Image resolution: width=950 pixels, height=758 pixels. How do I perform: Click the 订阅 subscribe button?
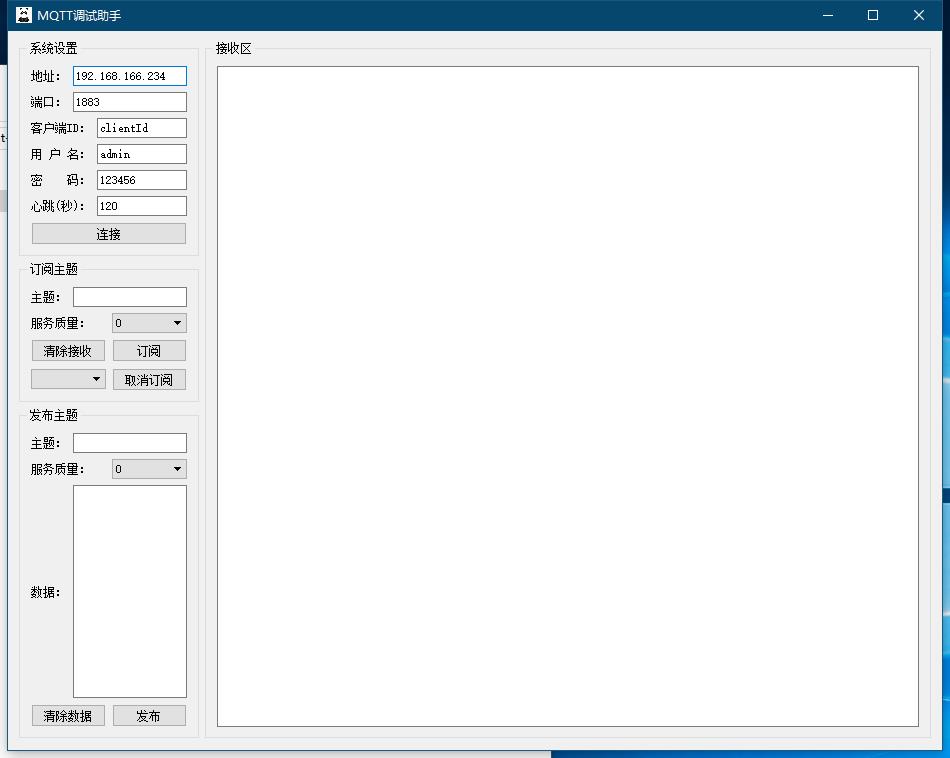pos(149,351)
